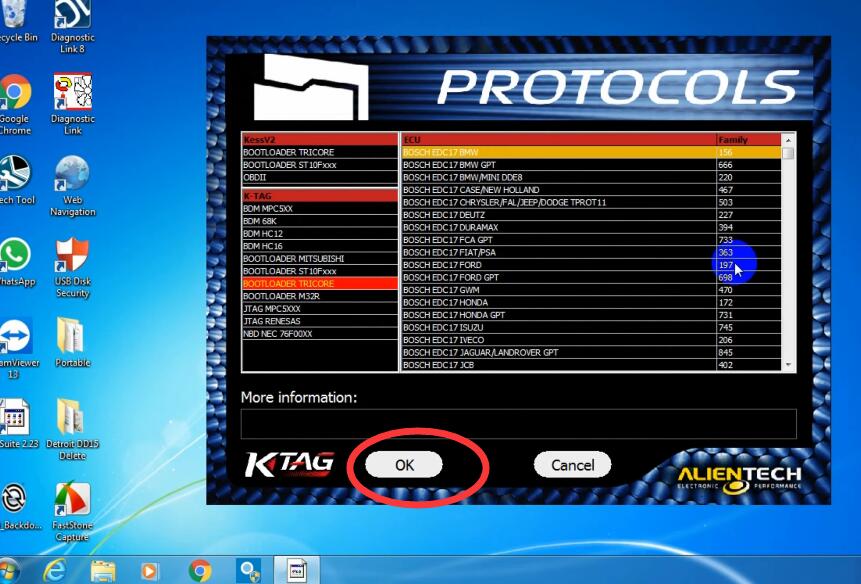Select the BOSCH EDC17 HONDA GPT row
Image resolution: width=861 pixels, height=584 pixels.
point(591,315)
